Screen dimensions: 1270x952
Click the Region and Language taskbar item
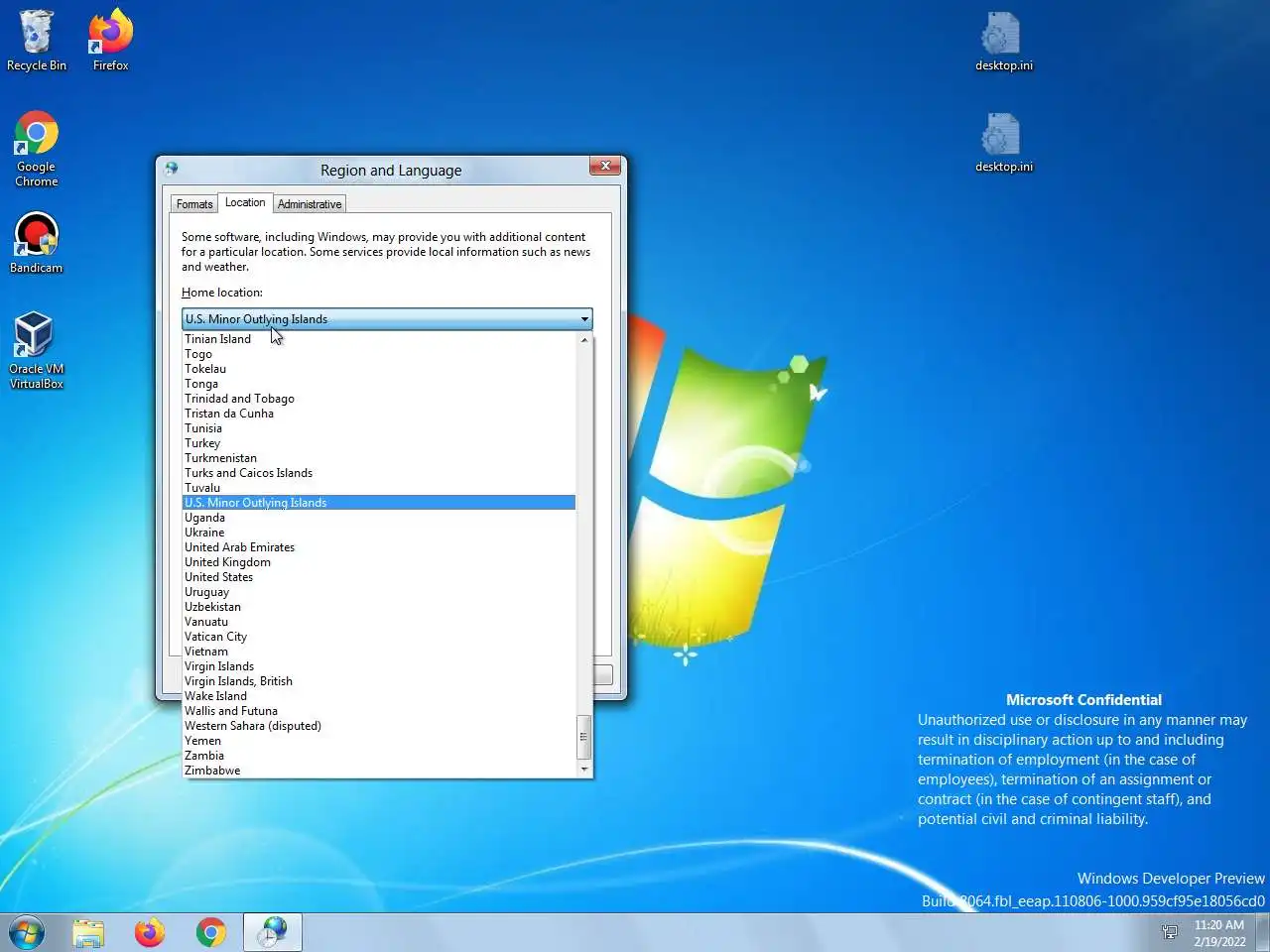pos(272,932)
